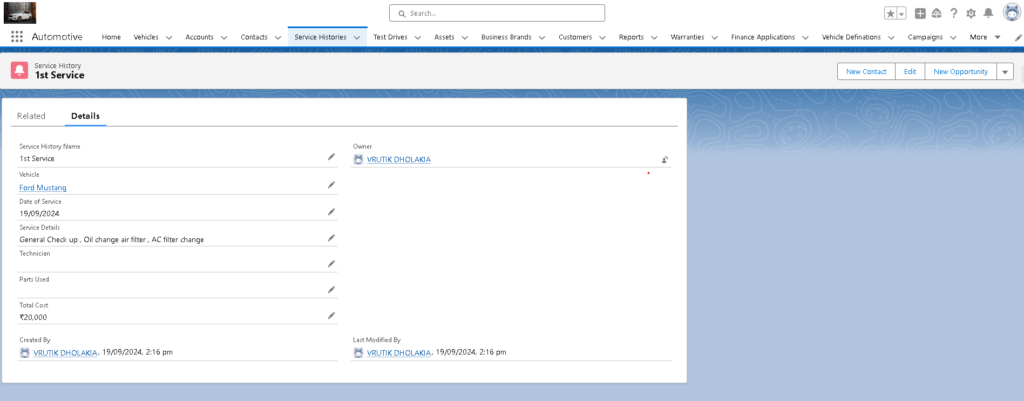Open the Notifications bell icon

[988, 13]
